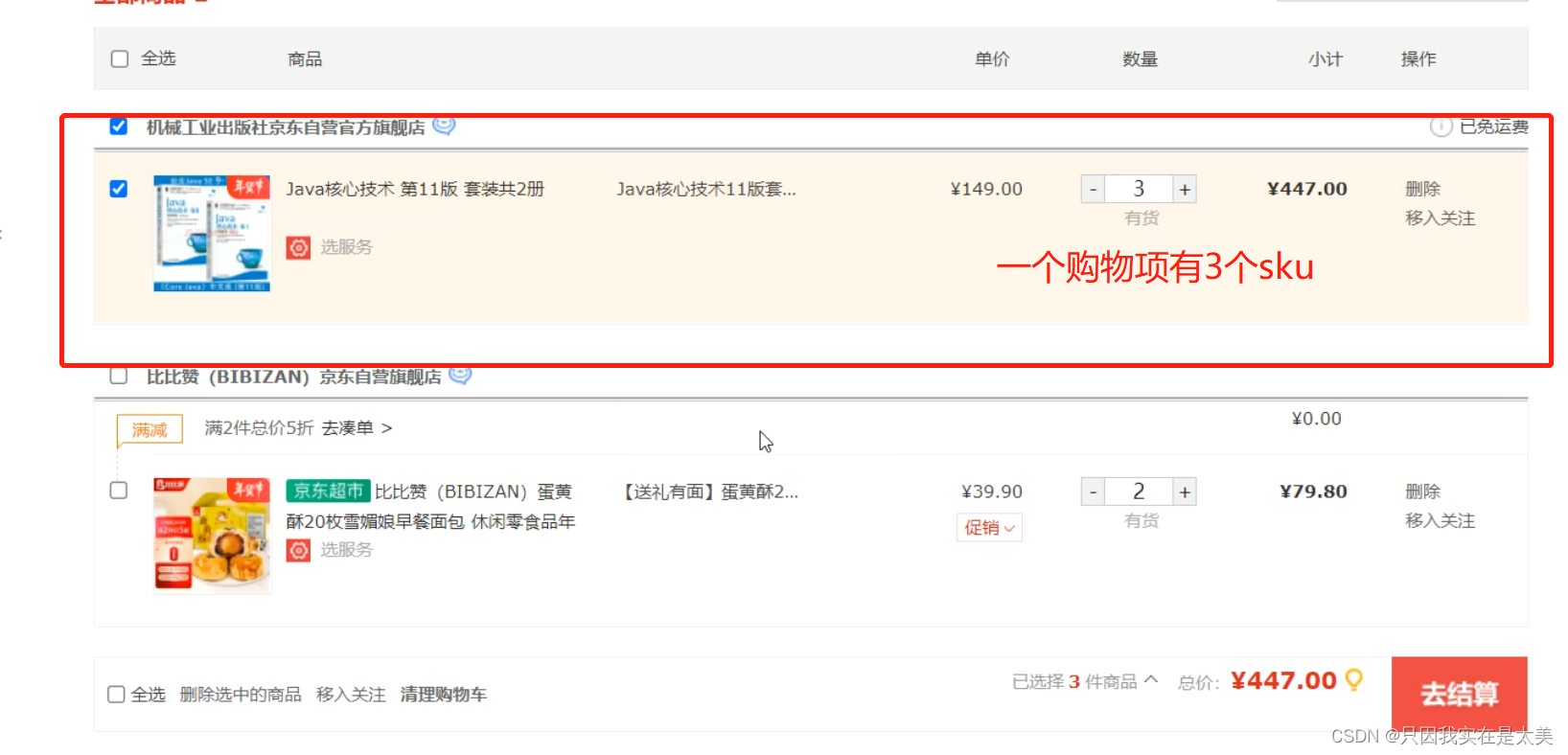The width and height of the screenshot is (1568, 755).
Task: Click 删除选中的商品 at bottom
Action: (241, 695)
